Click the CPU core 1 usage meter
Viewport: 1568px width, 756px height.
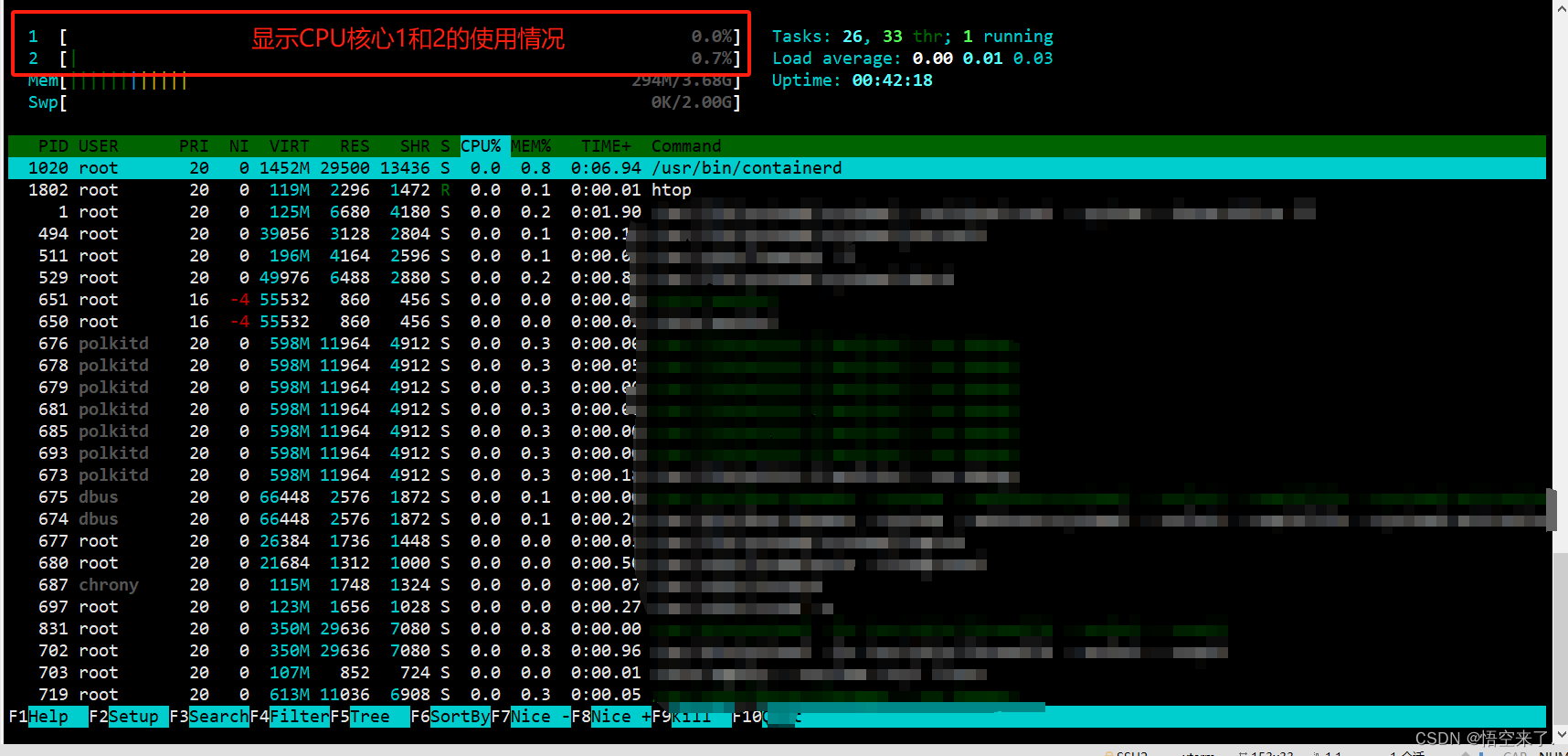pos(384,37)
